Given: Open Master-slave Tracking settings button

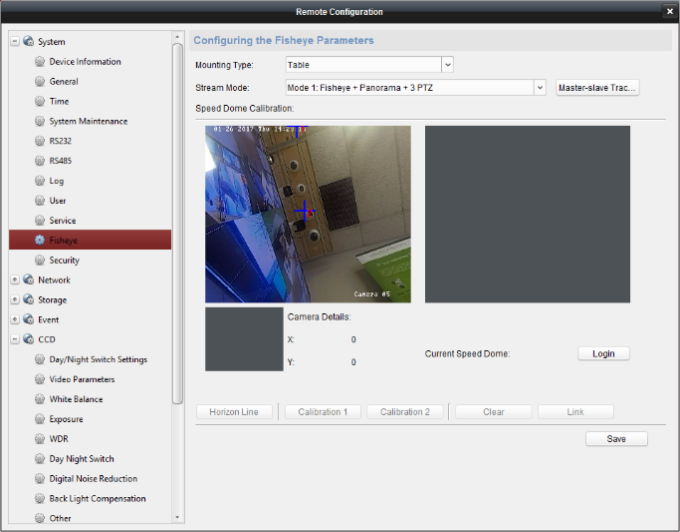Looking at the screenshot, I should pos(597,87).
